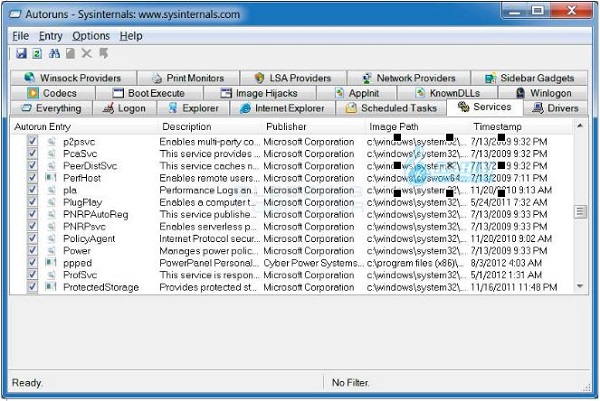Select the Boot Execute tab
600x401 pixels.
click(x=149, y=93)
